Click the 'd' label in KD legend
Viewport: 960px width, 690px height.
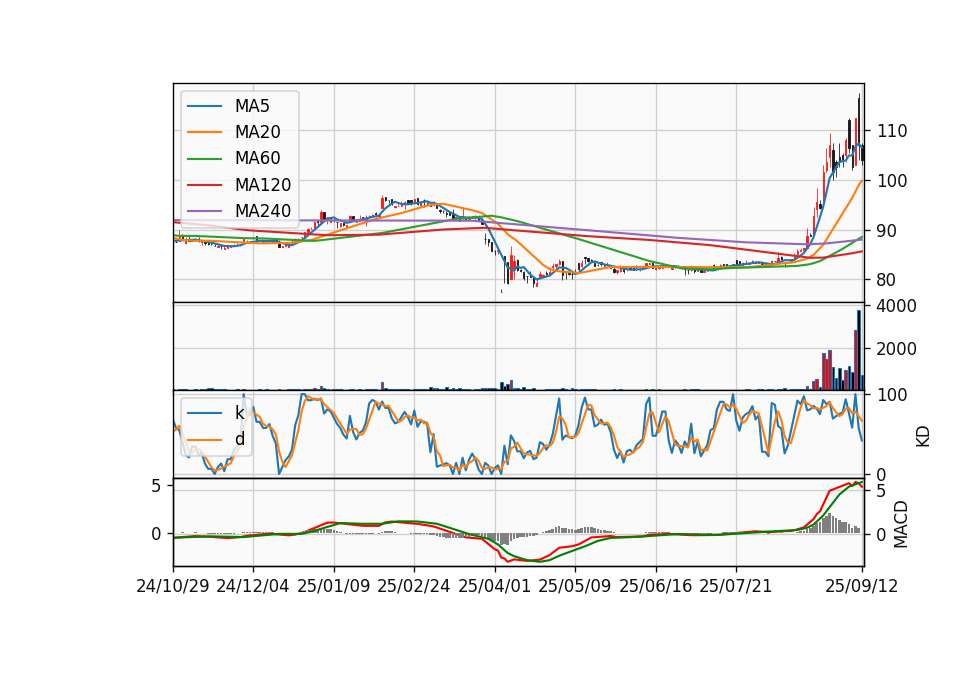pos(239,439)
